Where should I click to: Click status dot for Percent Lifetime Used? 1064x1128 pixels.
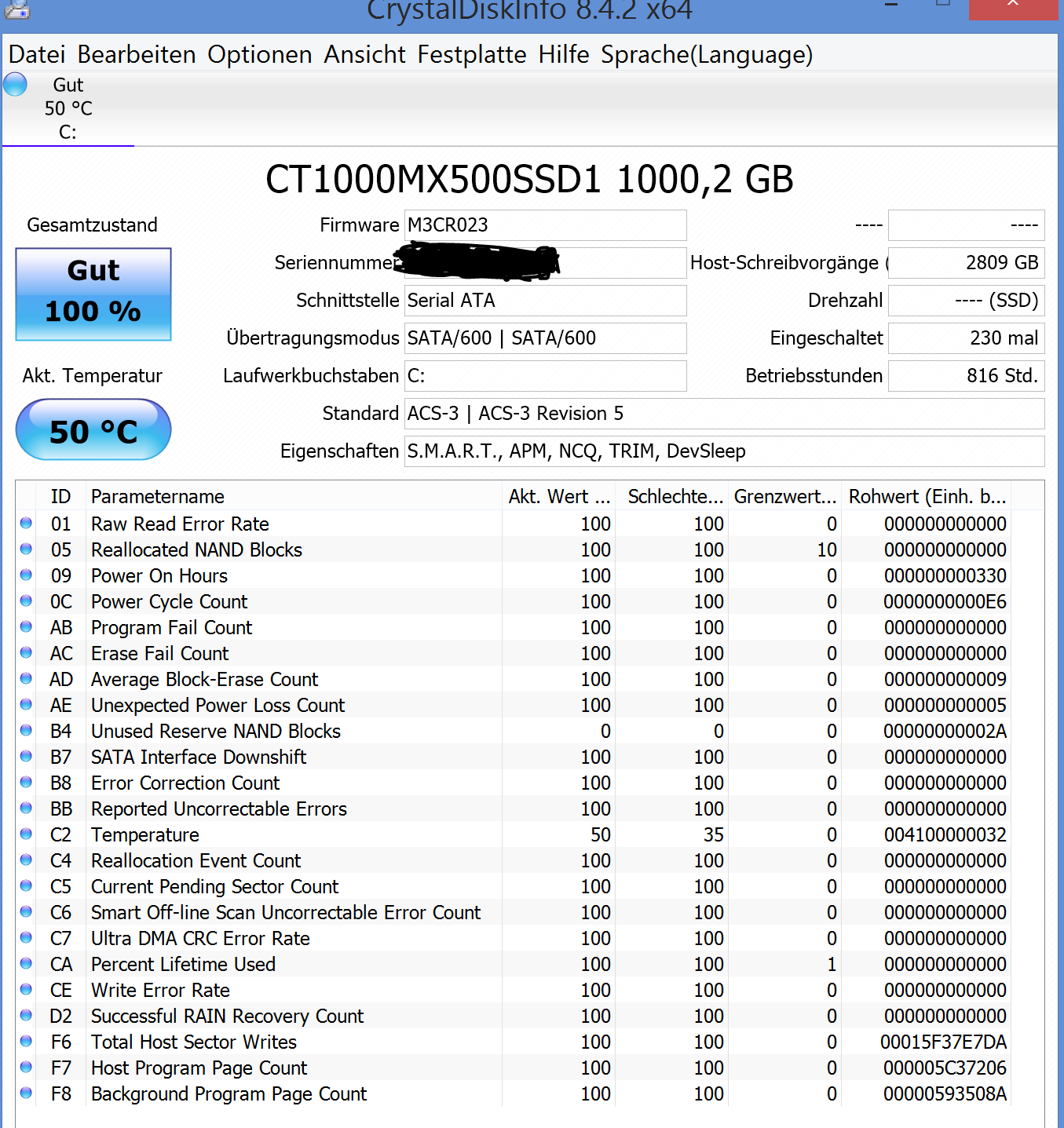tap(26, 963)
